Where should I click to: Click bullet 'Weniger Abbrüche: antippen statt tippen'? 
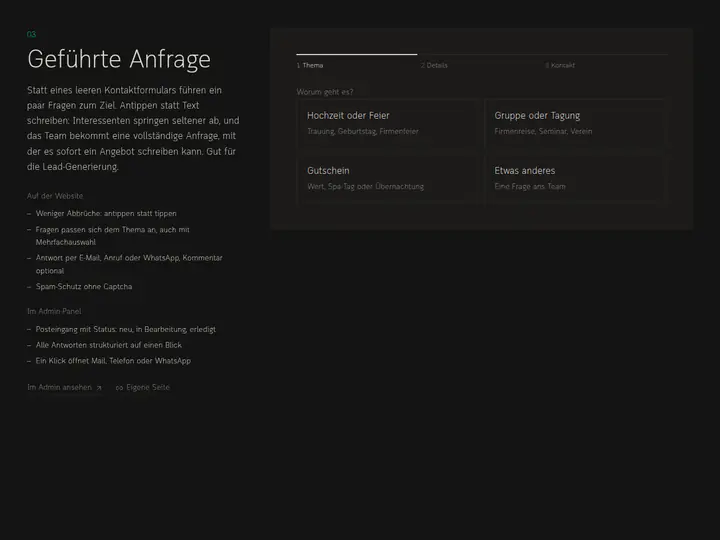tap(106, 214)
